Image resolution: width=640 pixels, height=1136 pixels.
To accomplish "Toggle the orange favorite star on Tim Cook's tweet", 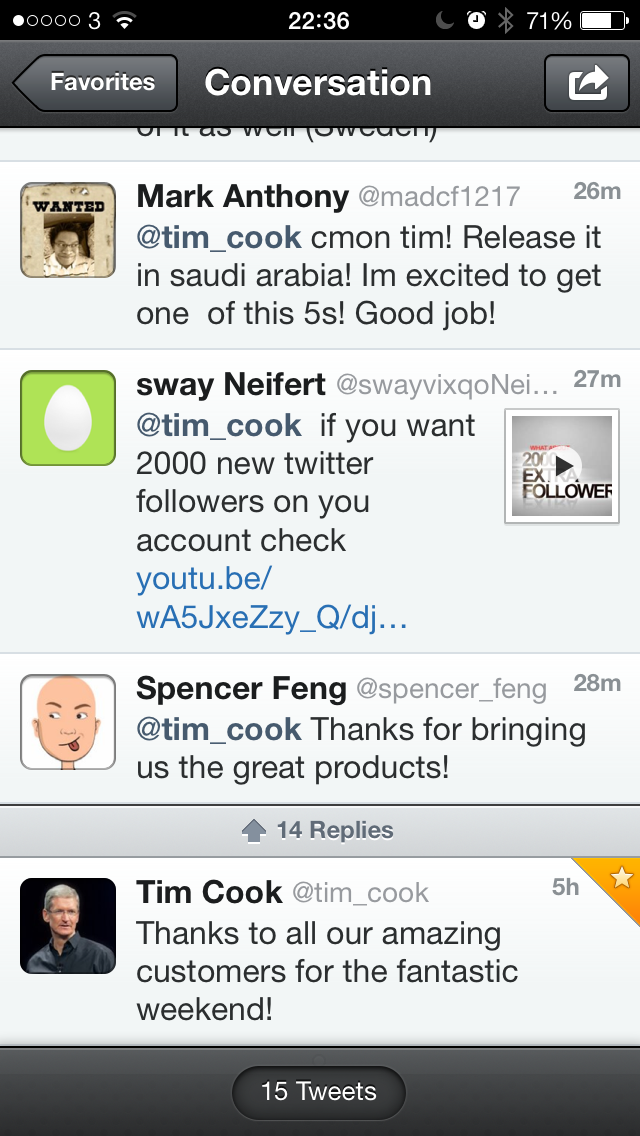I will coord(620,878).
